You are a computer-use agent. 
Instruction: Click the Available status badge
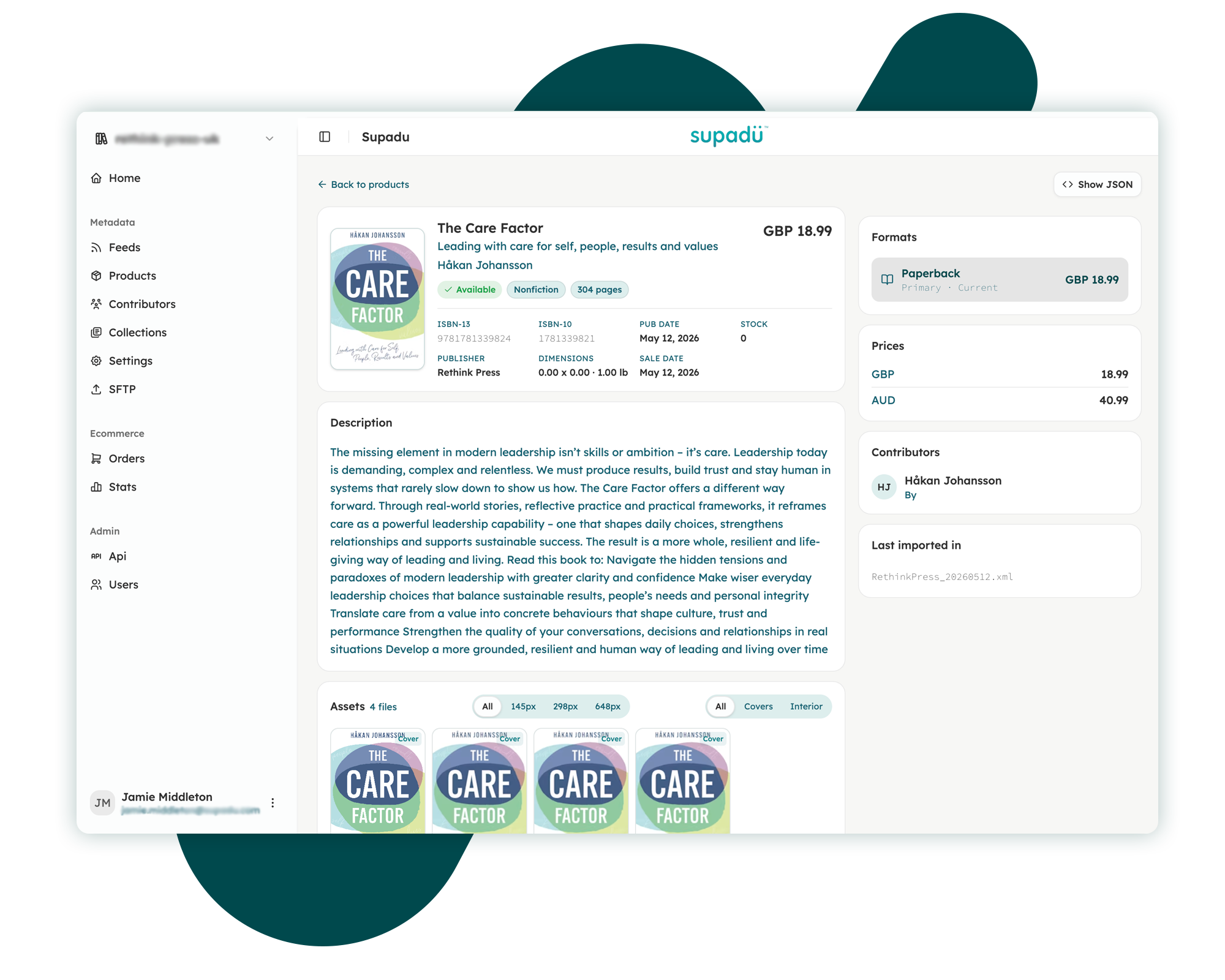tap(470, 290)
